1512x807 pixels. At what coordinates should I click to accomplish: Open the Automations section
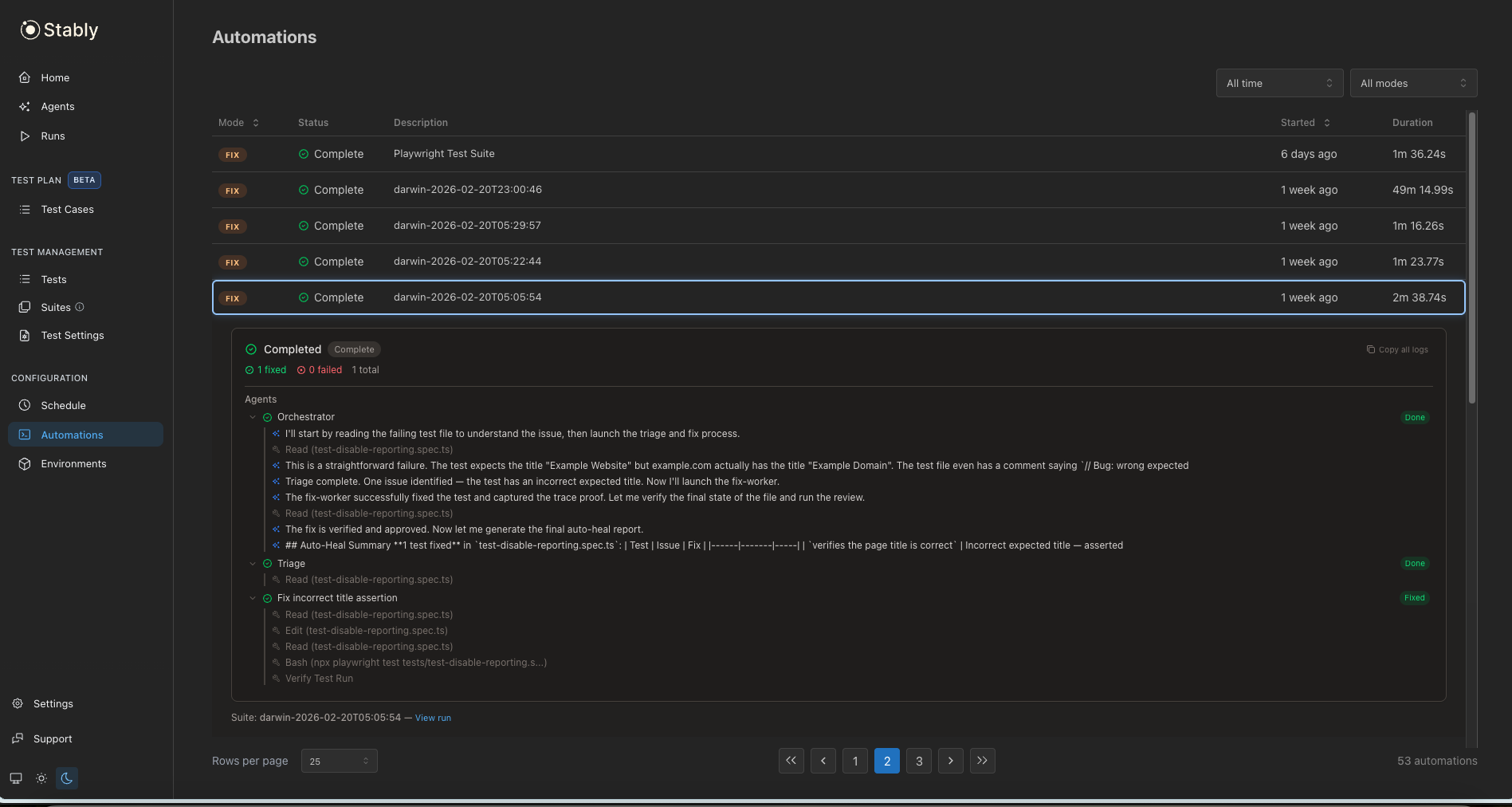(72, 435)
